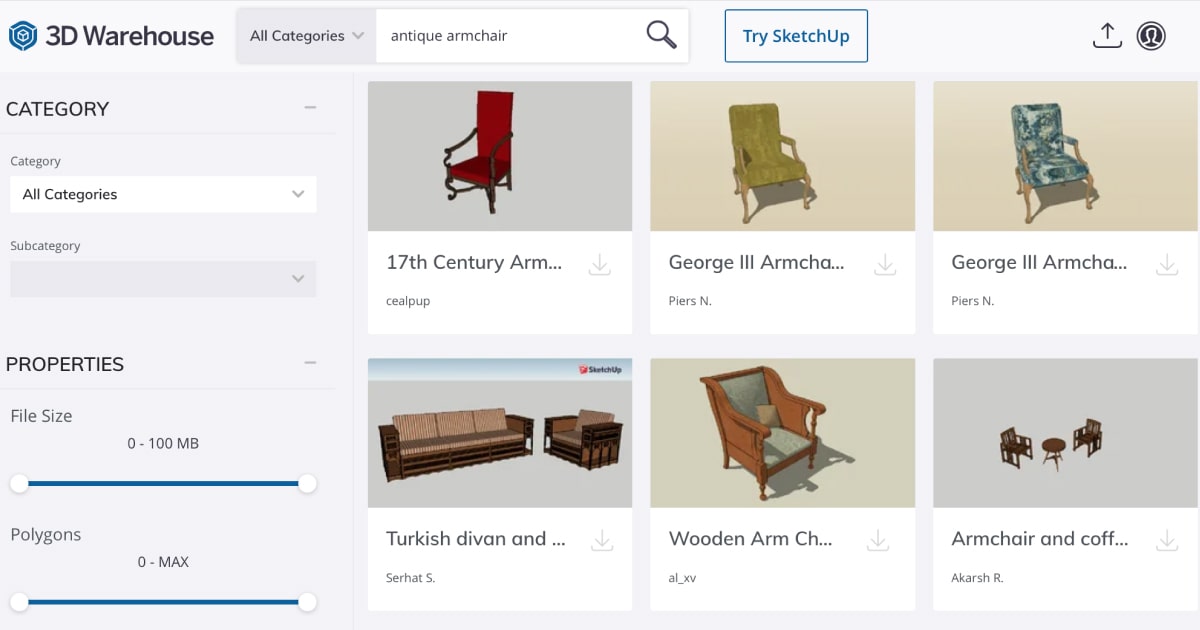Screen dimensions: 1200x630
Task: Open the Category filter dropdown
Action: (x=163, y=194)
